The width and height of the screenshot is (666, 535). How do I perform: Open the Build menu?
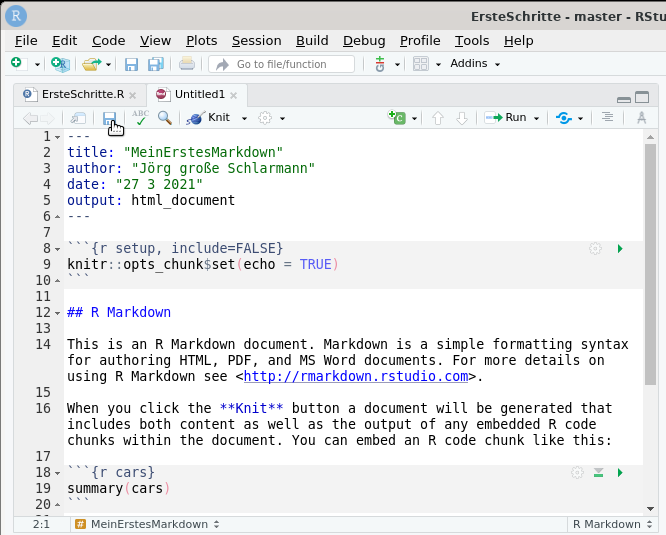[312, 41]
